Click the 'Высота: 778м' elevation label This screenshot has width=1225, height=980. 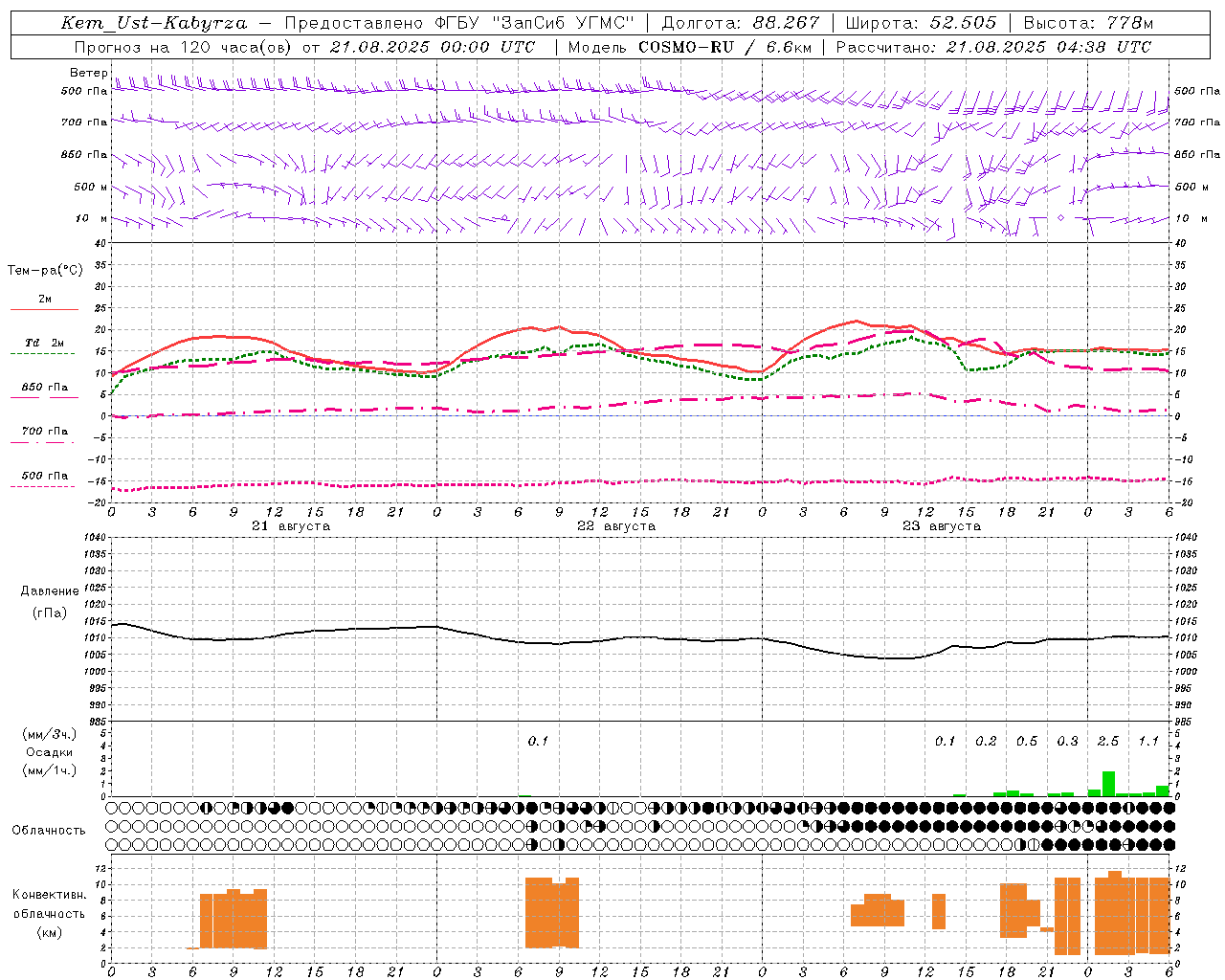[1088, 23]
